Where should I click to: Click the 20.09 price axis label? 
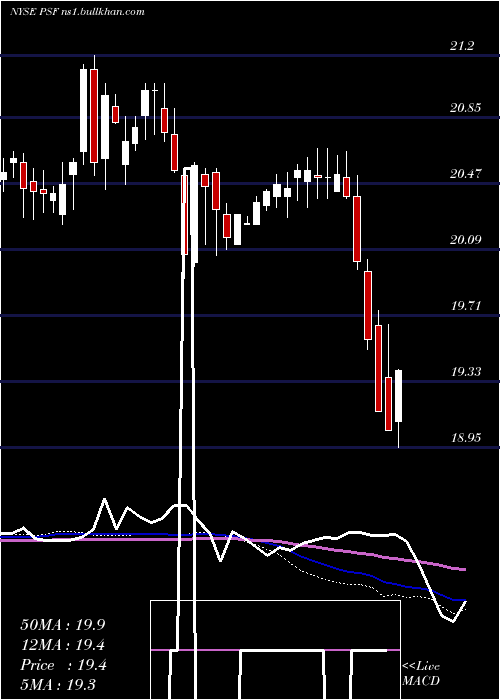tap(466, 240)
